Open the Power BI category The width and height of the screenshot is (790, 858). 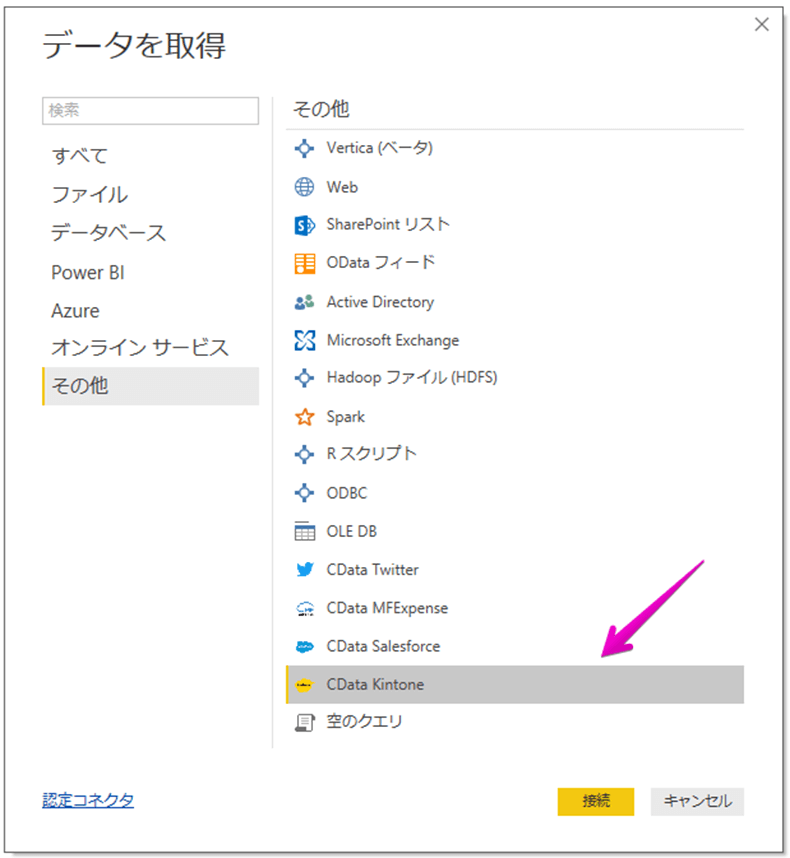[150, 272]
